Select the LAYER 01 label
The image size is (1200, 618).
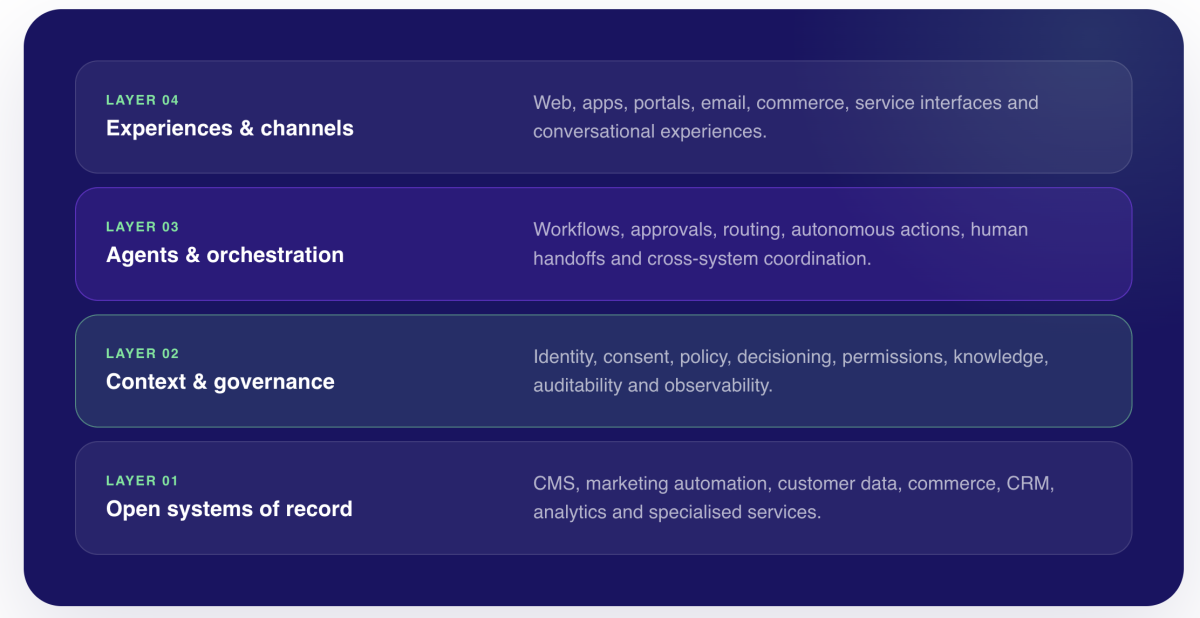(142, 481)
